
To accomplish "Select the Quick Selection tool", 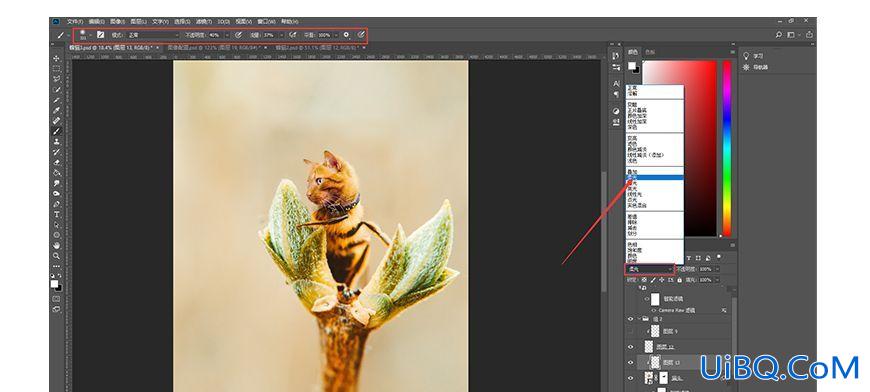I will (x=57, y=89).
